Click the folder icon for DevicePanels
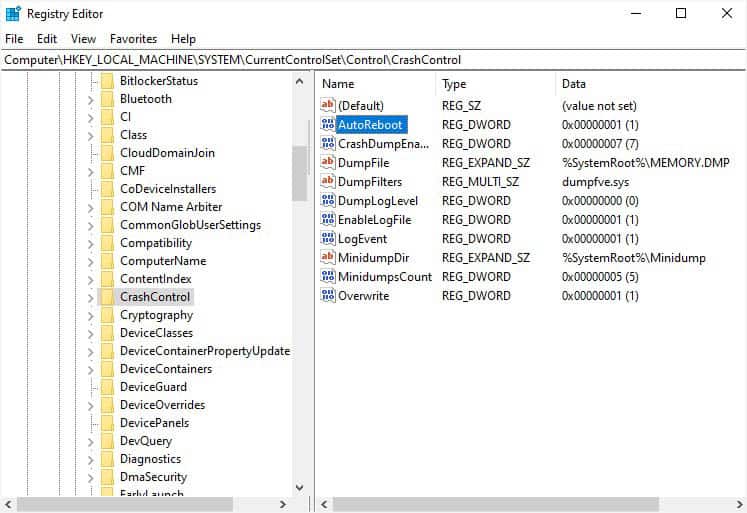747x513 pixels. tap(108, 423)
